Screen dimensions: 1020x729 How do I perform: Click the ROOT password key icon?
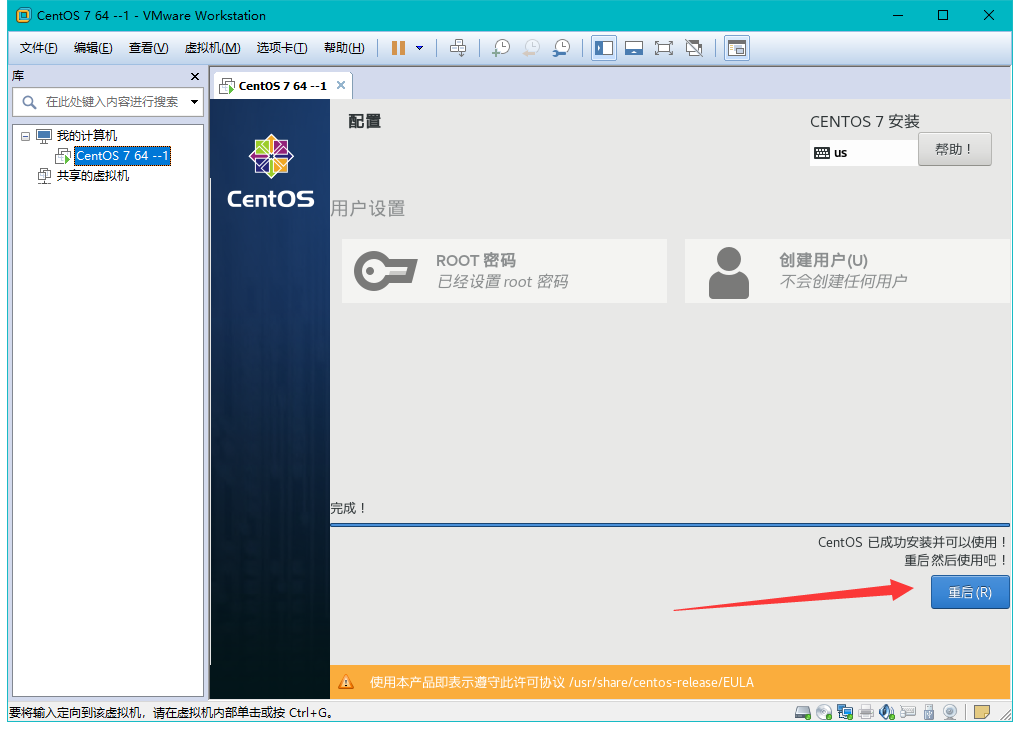(x=385, y=271)
